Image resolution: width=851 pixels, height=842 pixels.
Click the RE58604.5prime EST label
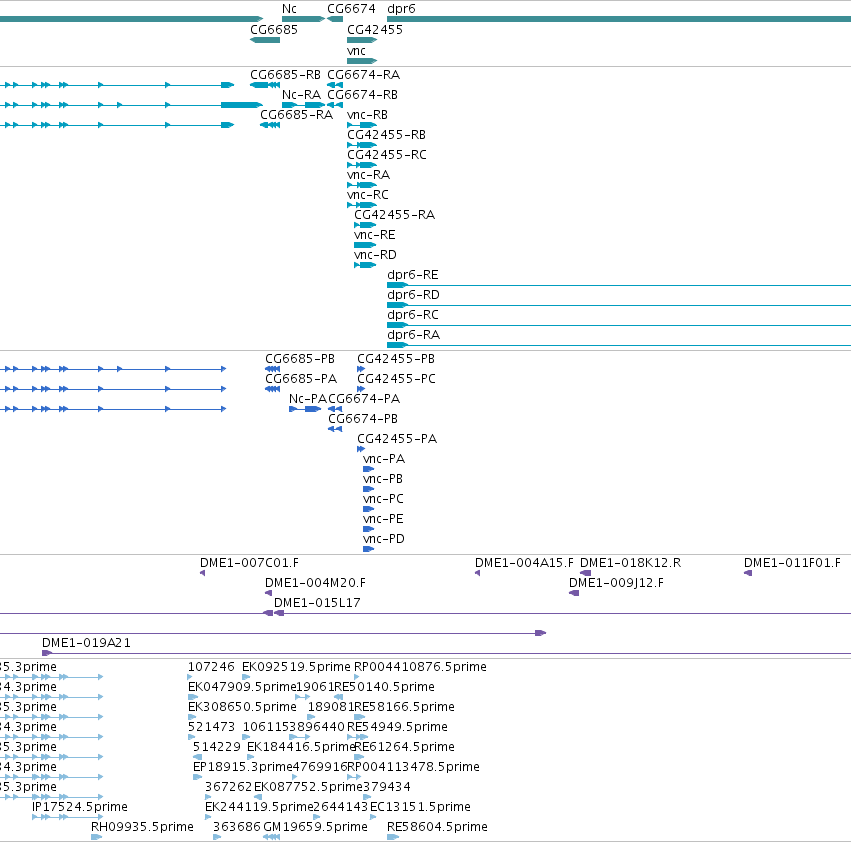[437, 827]
